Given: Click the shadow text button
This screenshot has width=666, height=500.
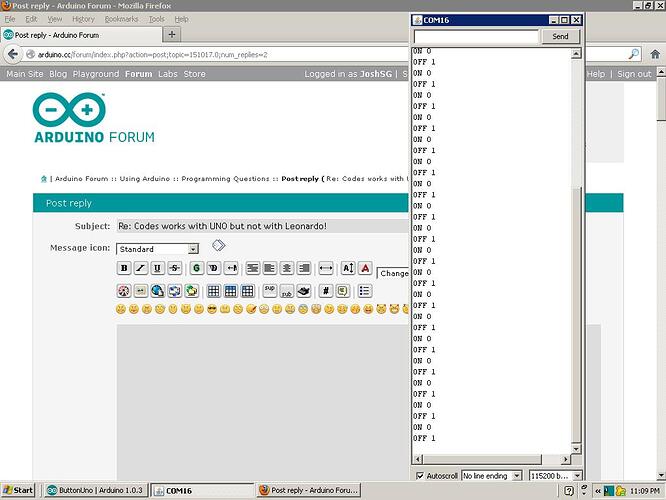Looking at the screenshot, I should pyautogui.click(x=213, y=268).
